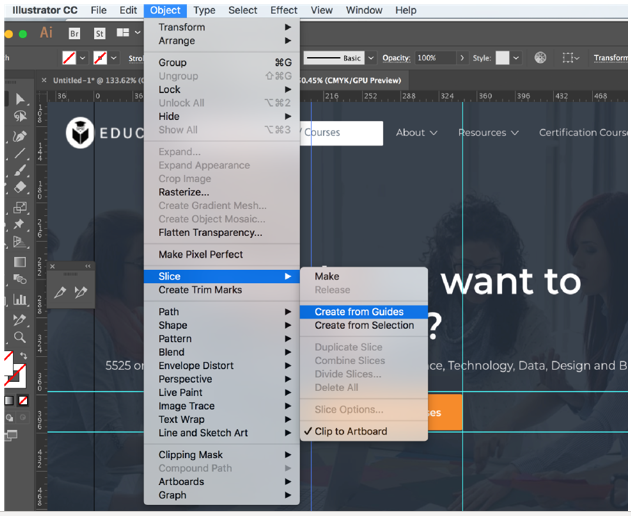Select the Pen tool in toolbar
Image resolution: width=631 pixels, height=516 pixels.
coord(20,136)
